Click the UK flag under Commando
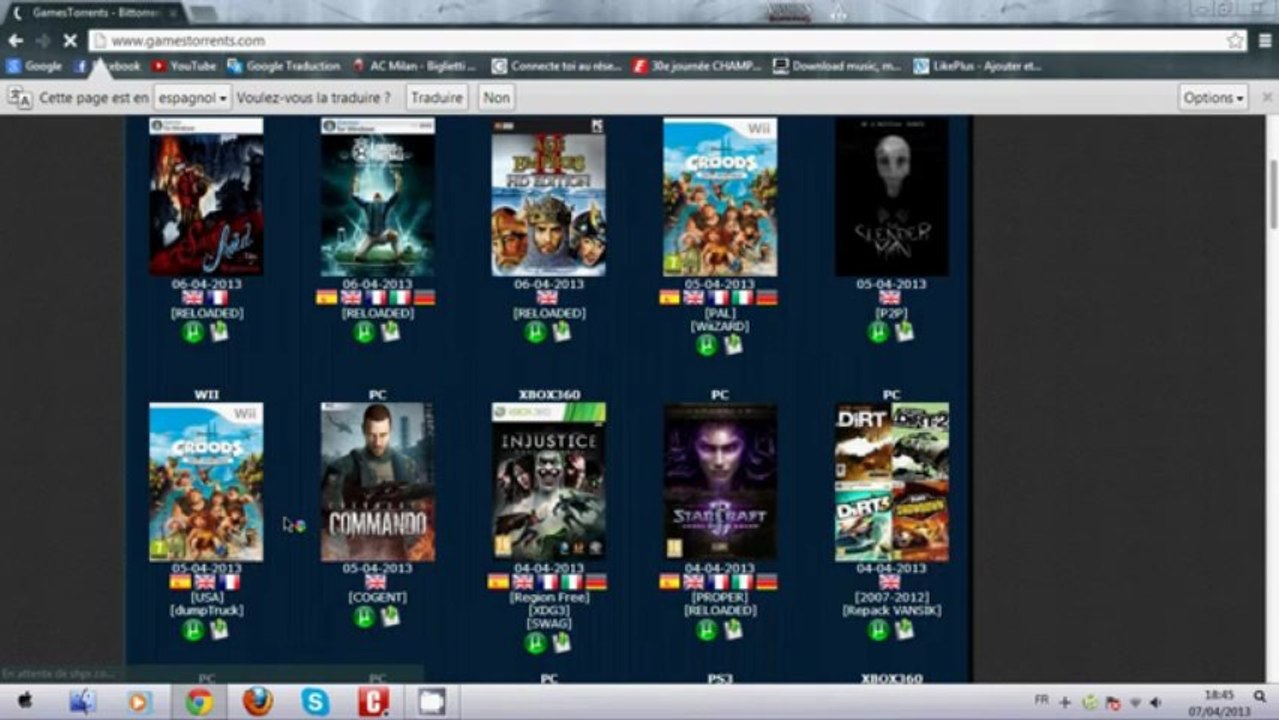The width and height of the screenshot is (1279, 720). (376, 582)
